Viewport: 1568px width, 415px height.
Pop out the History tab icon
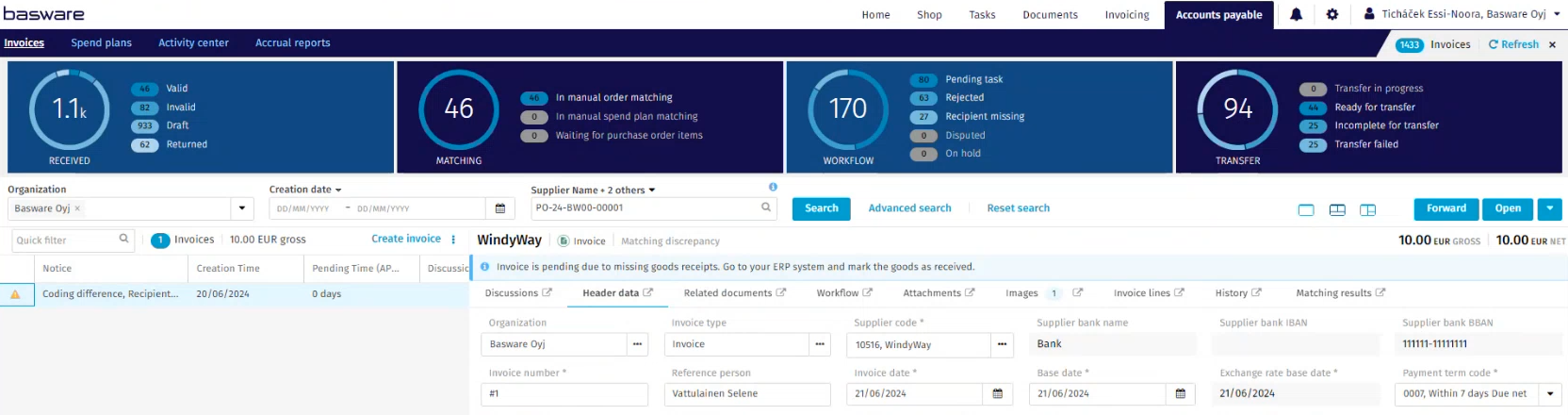1256,293
